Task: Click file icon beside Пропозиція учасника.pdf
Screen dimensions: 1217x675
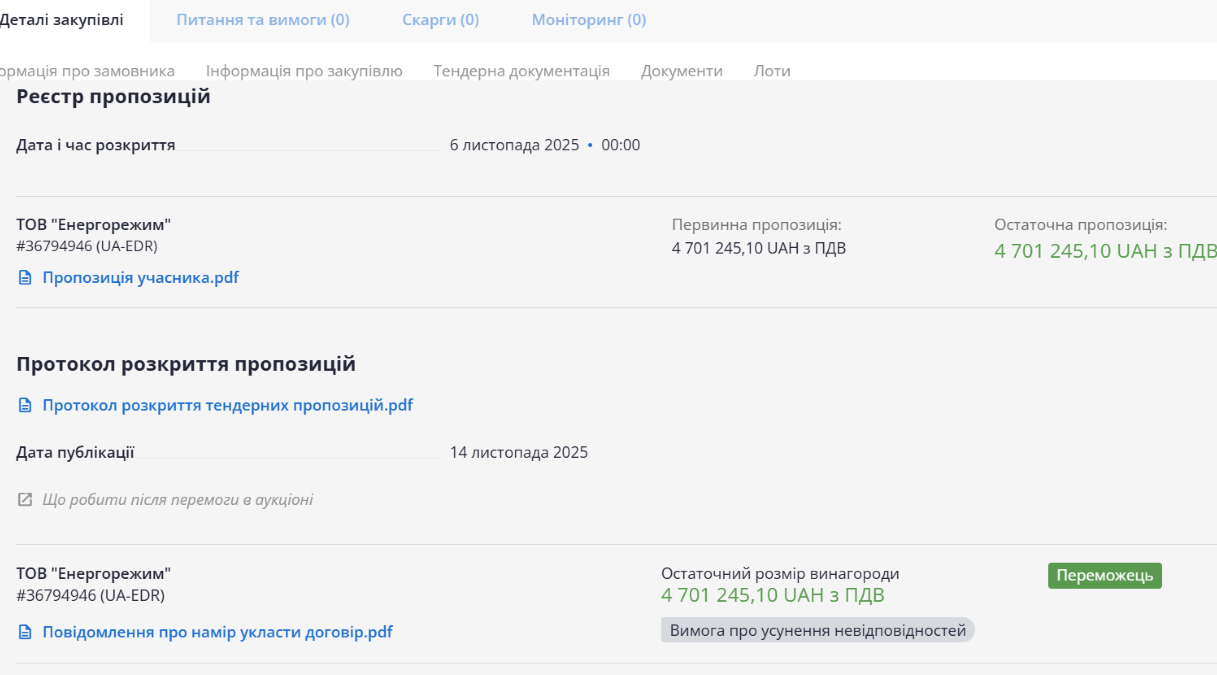Action: pyautogui.click(x=25, y=278)
